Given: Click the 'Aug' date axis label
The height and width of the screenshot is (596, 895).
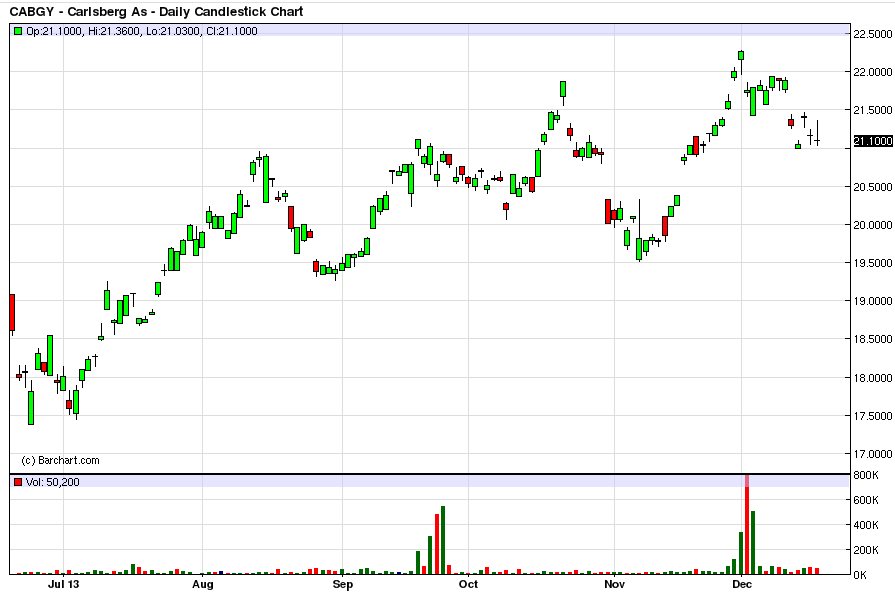Looking at the screenshot, I should pyautogui.click(x=203, y=585).
